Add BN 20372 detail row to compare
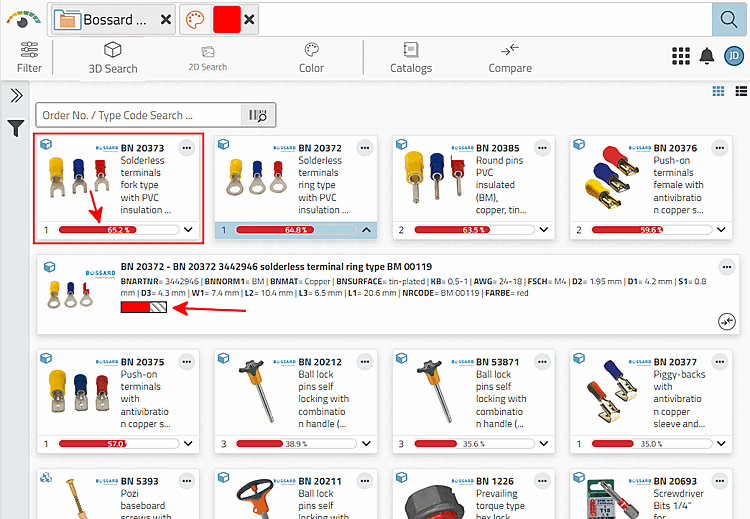750x519 pixels. [727, 321]
